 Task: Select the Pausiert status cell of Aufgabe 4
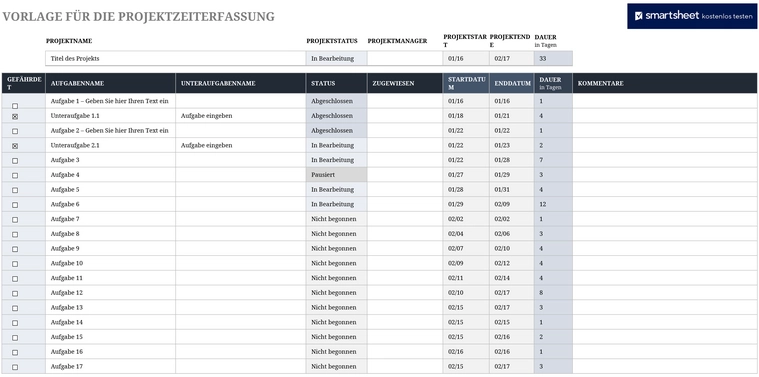click(336, 175)
